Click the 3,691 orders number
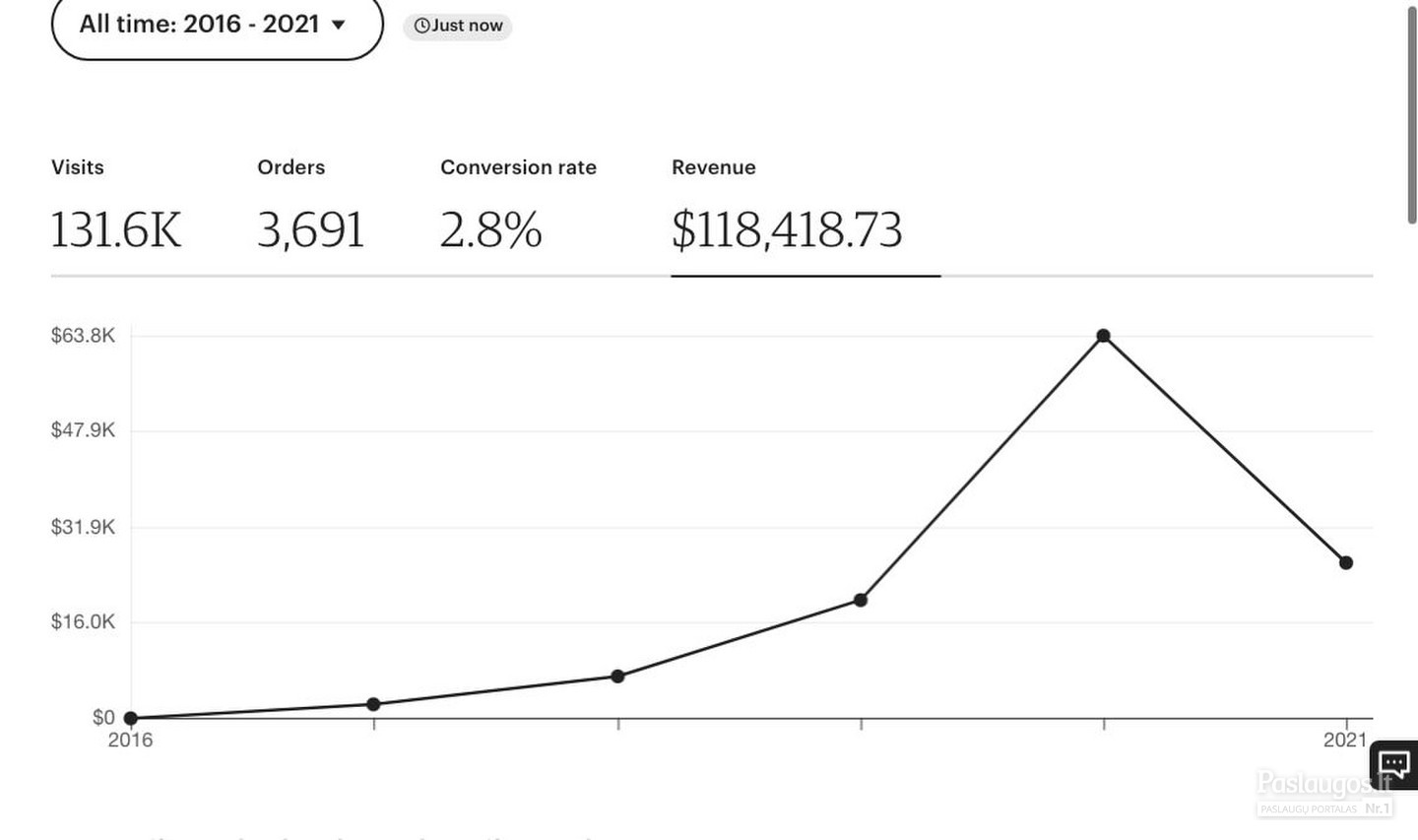The image size is (1418, 840). coord(310,229)
